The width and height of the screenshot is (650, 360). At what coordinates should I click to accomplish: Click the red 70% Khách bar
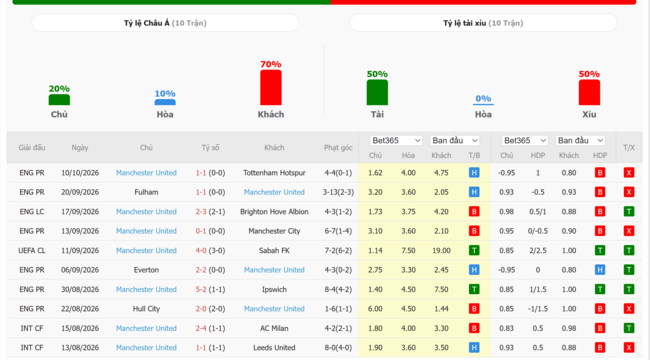click(271, 88)
